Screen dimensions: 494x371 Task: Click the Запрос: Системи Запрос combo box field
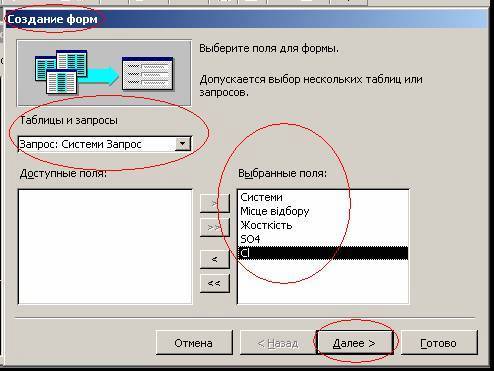click(104, 144)
